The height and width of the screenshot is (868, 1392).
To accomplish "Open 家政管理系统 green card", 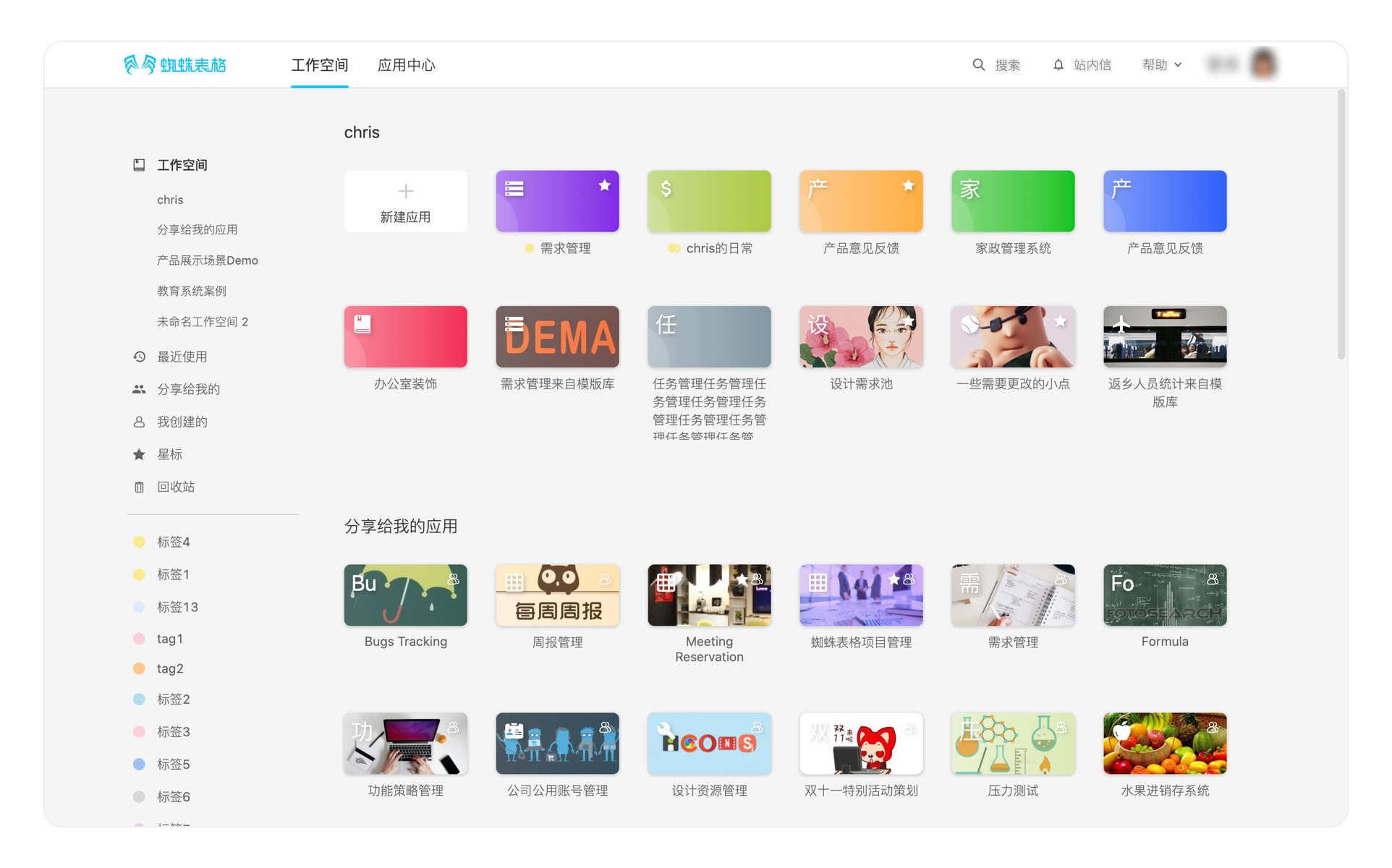I will (x=1013, y=201).
